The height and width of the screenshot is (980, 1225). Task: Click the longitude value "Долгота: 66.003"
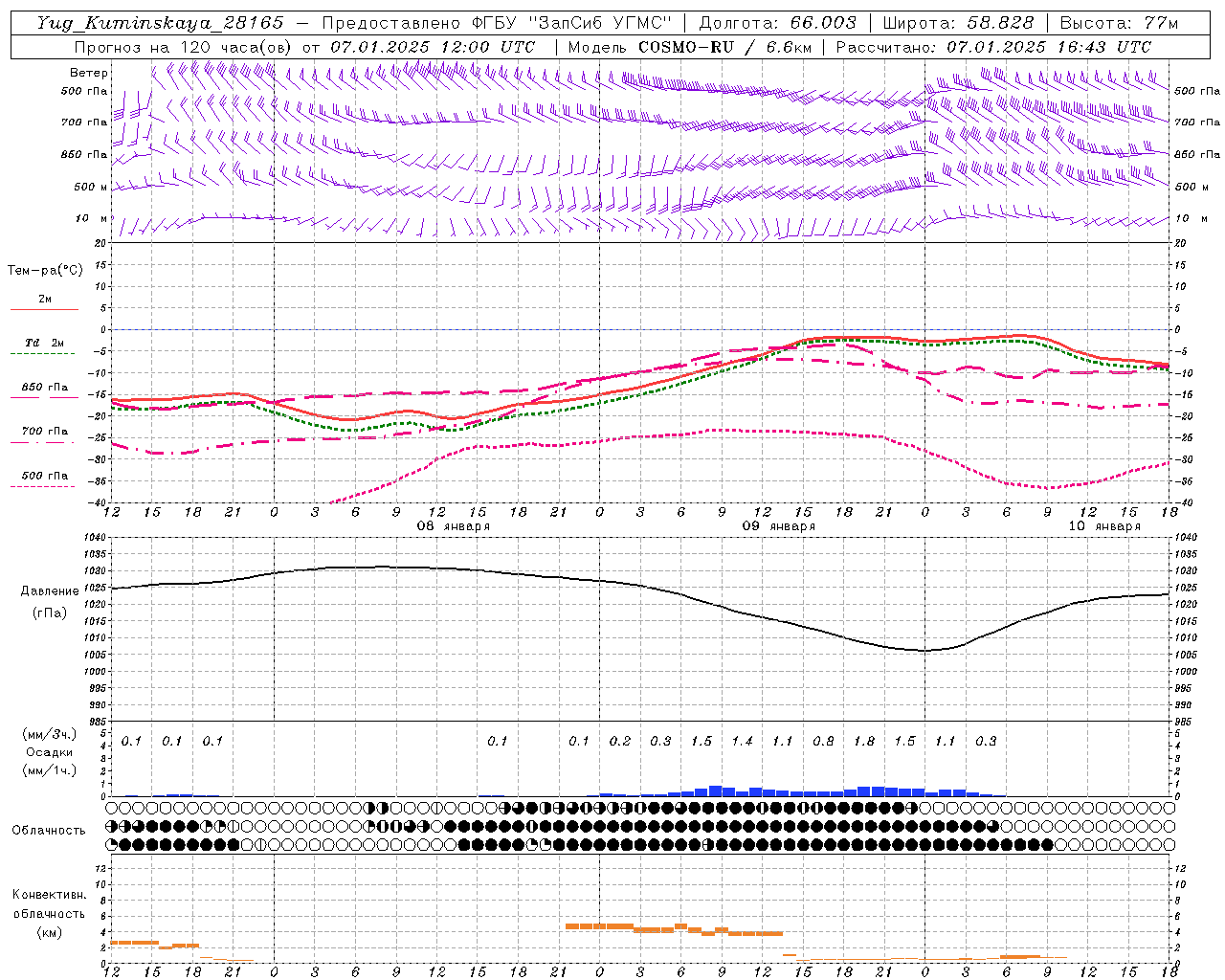click(777, 23)
